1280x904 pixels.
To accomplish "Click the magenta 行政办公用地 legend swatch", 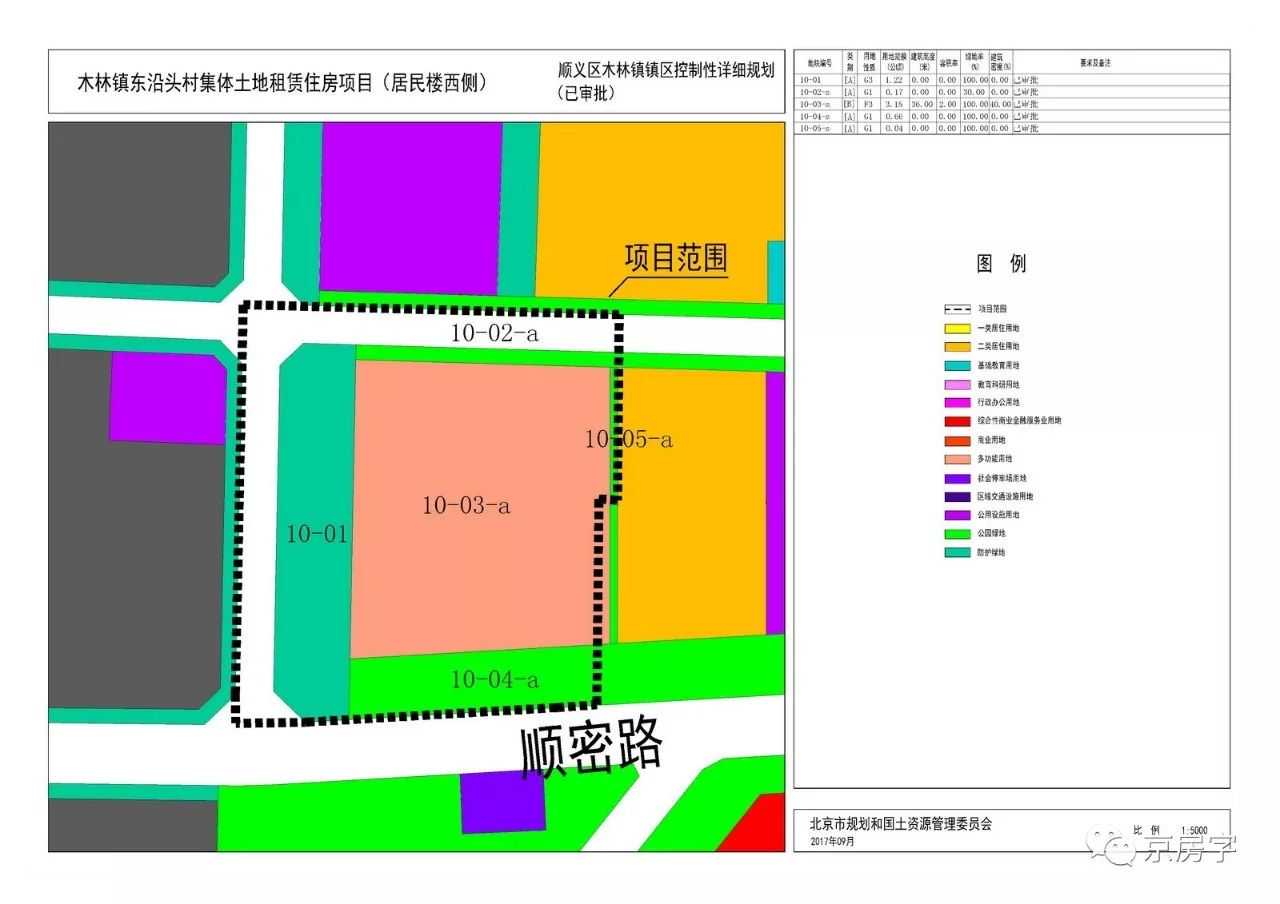I will [x=957, y=403].
